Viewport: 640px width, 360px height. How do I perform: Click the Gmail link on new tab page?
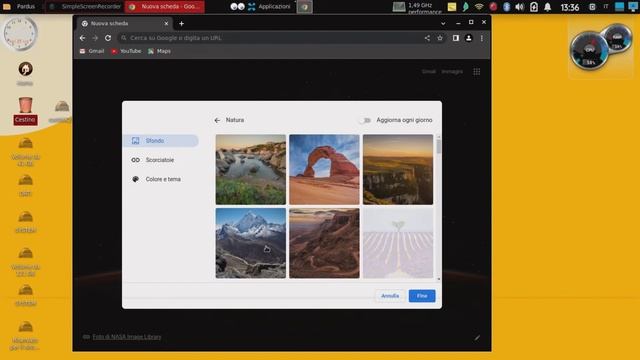point(429,71)
